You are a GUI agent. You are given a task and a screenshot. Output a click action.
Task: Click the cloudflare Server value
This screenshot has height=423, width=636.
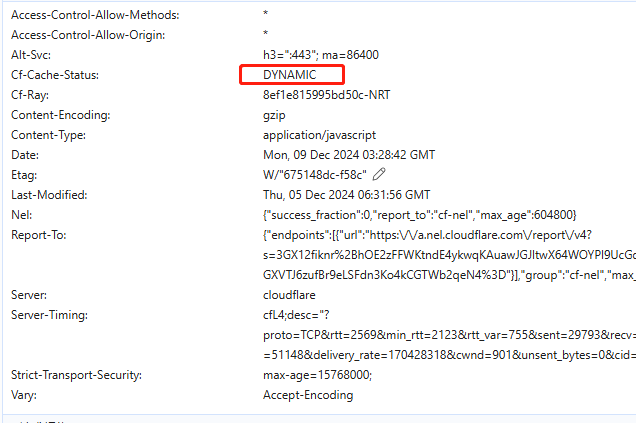point(289,295)
